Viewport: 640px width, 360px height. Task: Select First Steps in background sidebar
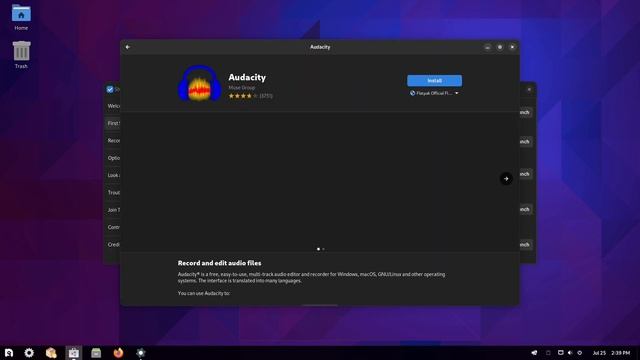113,123
